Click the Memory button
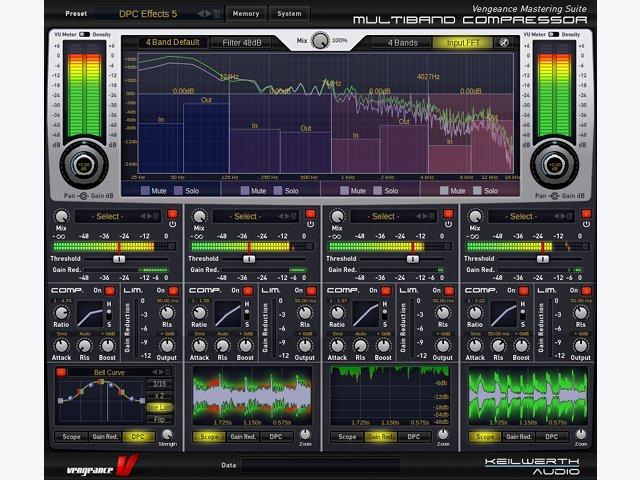The width and height of the screenshot is (640, 480). point(246,13)
